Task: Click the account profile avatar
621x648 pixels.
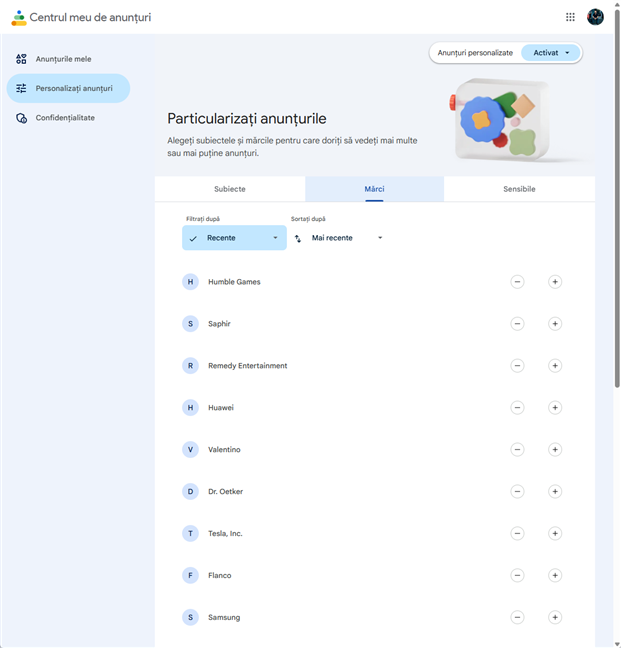Action: [x=596, y=17]
